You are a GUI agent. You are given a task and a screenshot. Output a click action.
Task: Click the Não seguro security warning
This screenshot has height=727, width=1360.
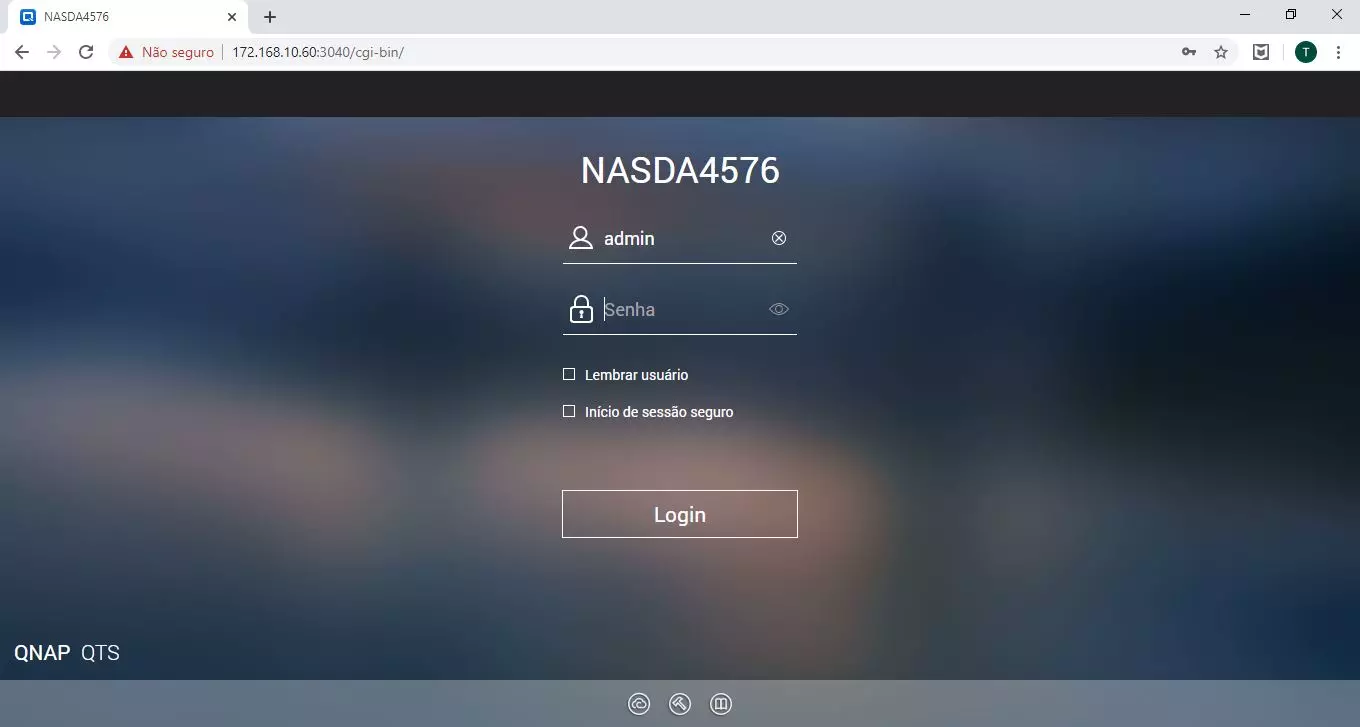166,52
